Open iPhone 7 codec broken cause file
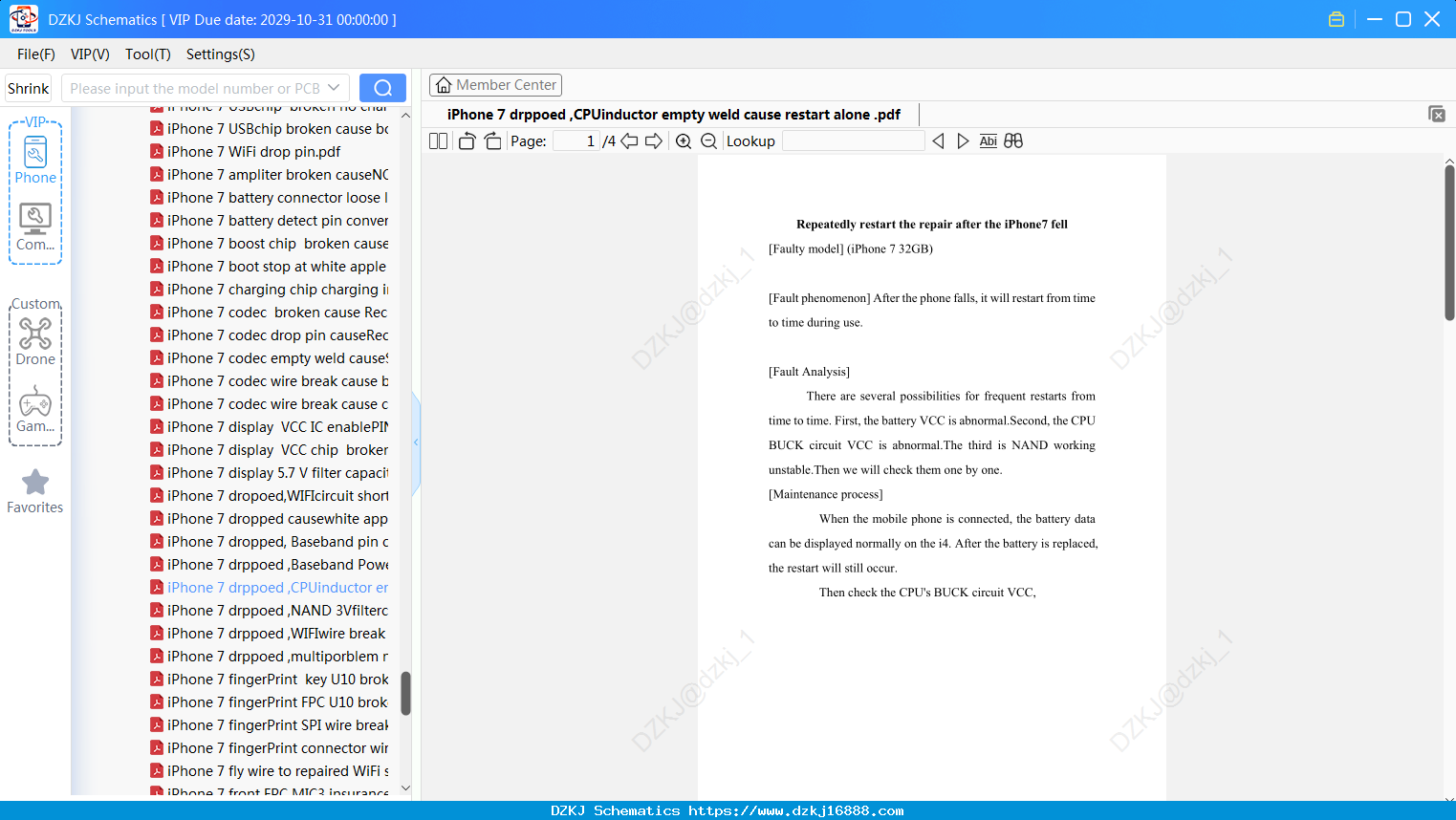 click(x=269, y=313)
